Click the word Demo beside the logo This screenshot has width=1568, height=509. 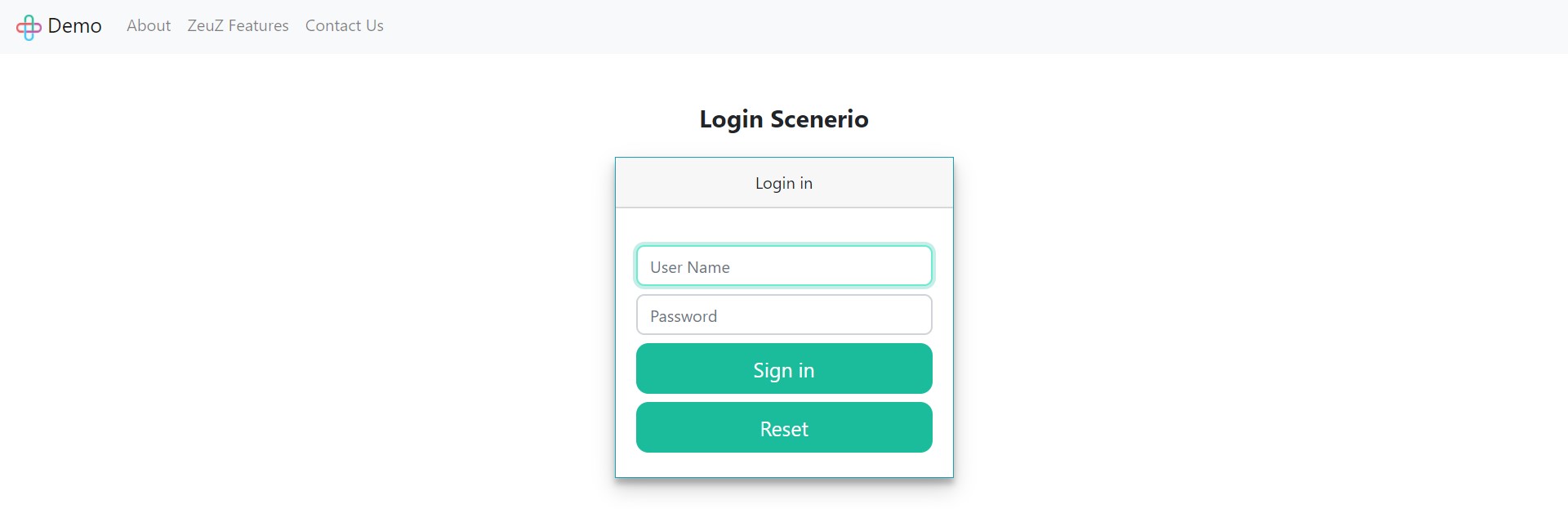(x=75, y=26)
